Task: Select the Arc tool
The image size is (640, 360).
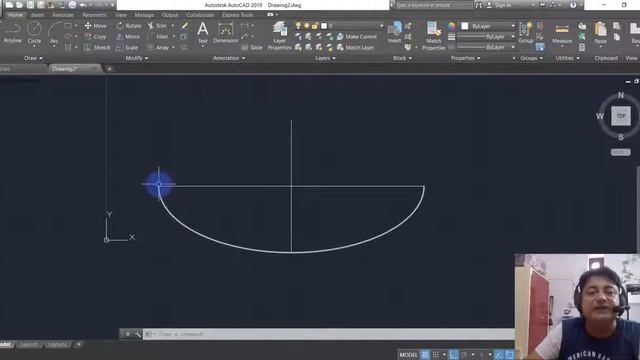Action: click(x=54, y=33)
